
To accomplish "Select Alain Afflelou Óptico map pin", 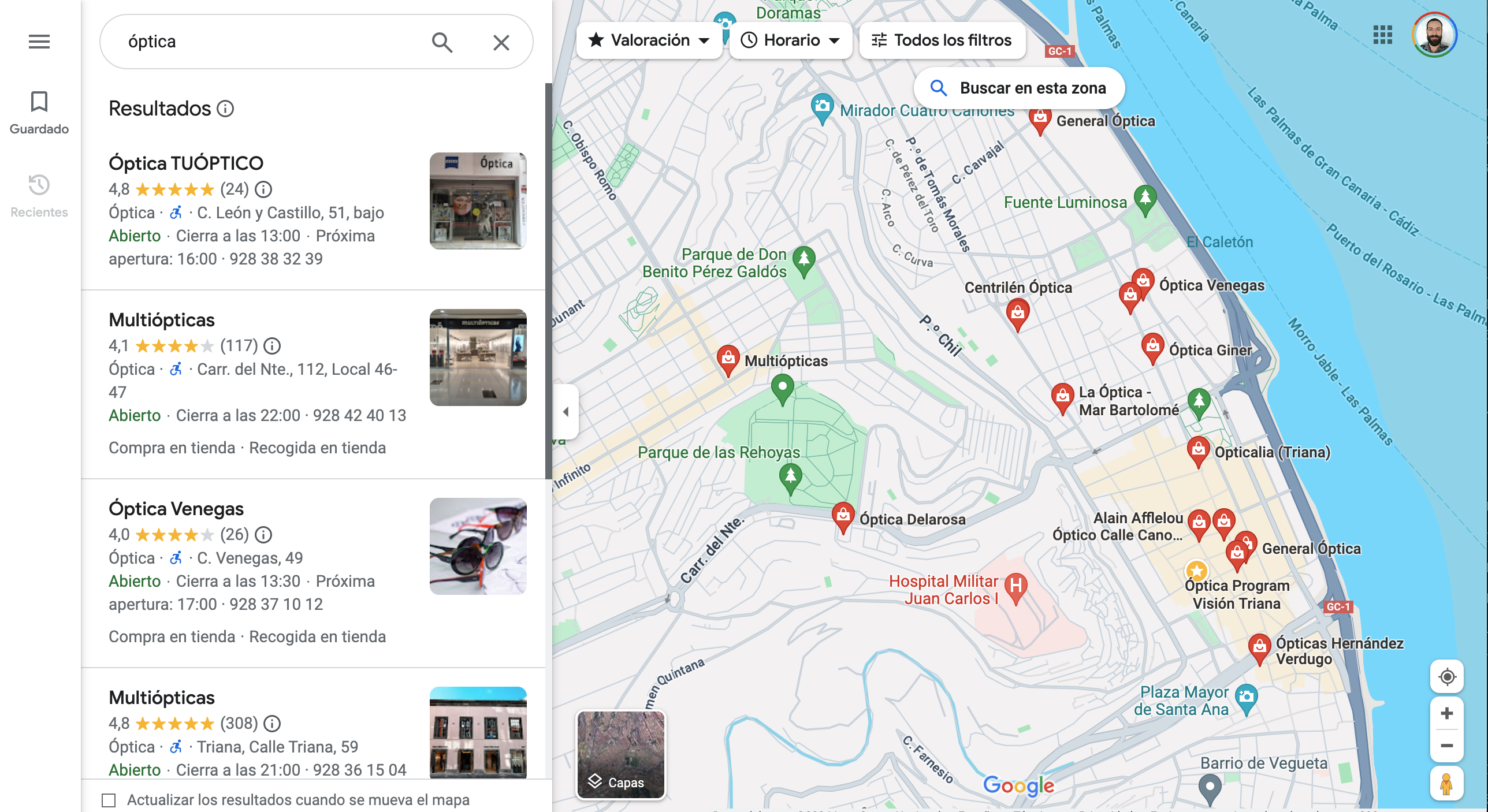I will point(1199,524).
